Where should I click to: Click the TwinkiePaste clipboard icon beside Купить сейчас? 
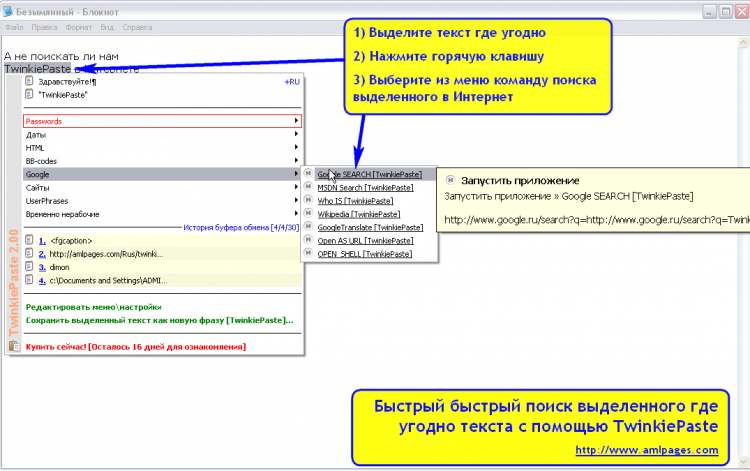(14, 345)
